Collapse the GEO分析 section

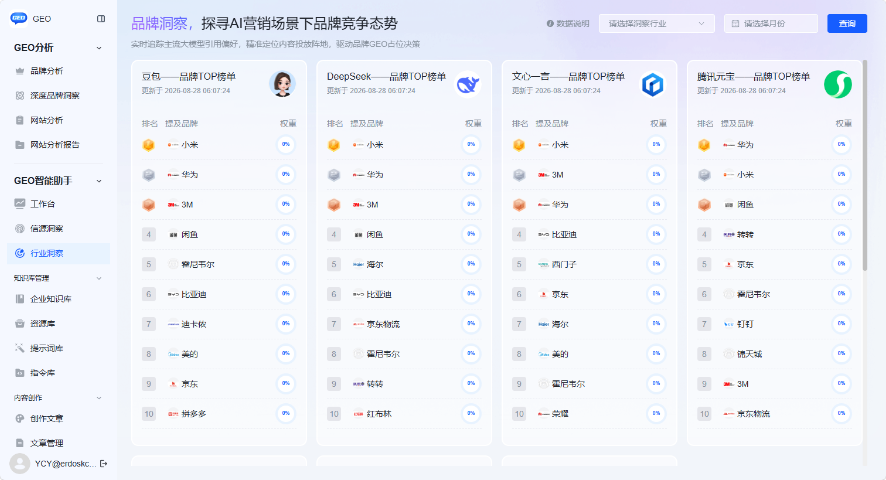coord(99,48)
